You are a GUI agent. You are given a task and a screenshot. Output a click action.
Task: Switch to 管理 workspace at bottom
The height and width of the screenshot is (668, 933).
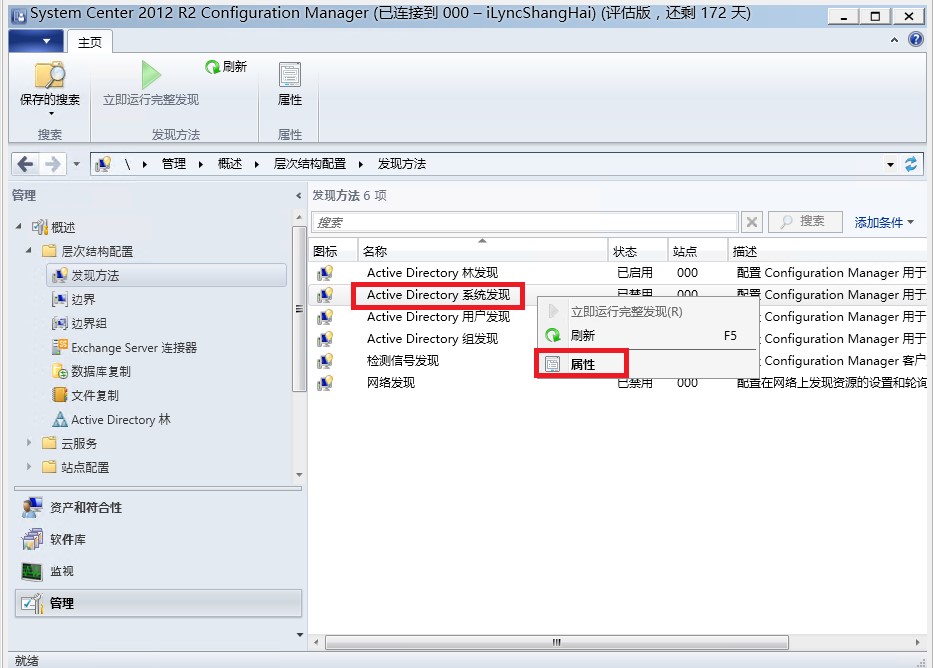coord(158,603)
